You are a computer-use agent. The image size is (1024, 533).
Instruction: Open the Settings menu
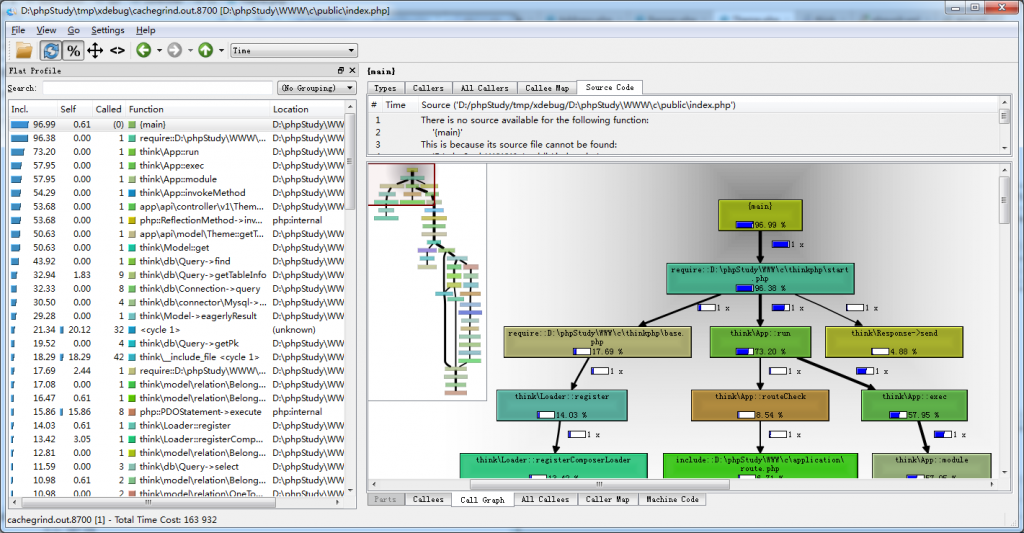[108, 30]
